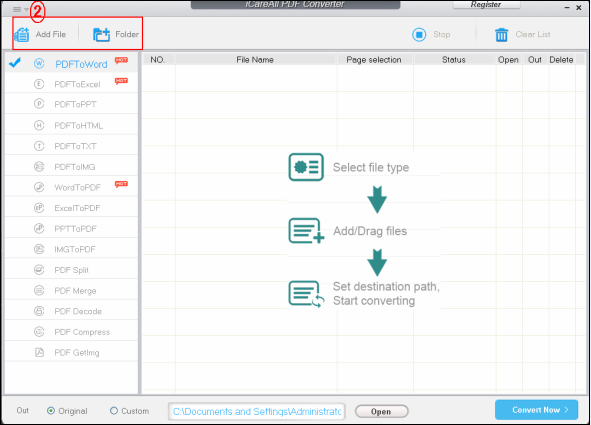Viewport: 591px width, 425px height.
Task: Select the Custom output radio button
Action: tap(114, 411)
